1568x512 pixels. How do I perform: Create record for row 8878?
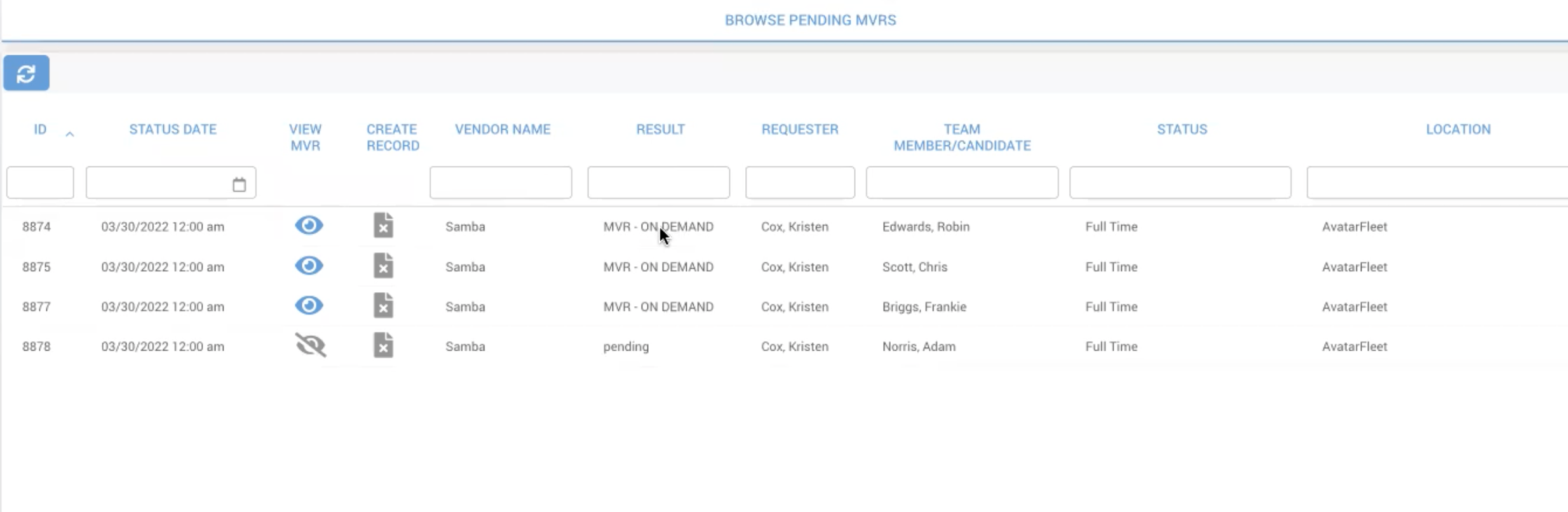point(383,345)
